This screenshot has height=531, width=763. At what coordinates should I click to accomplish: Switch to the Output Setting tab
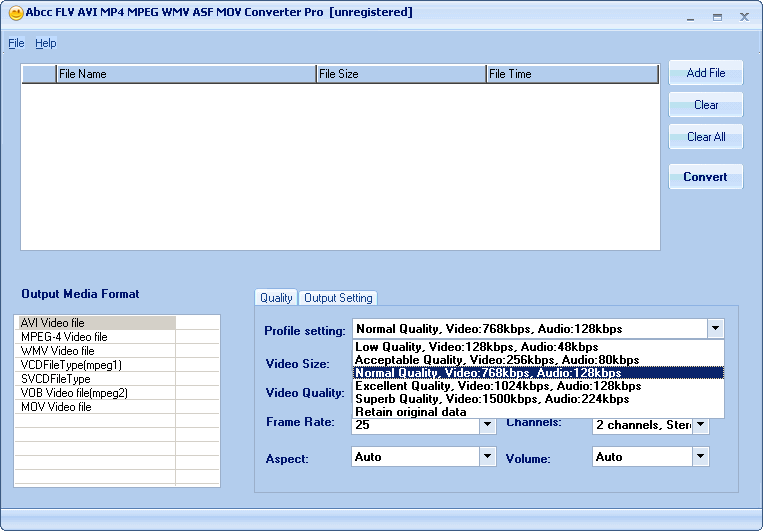pos(338,298)
